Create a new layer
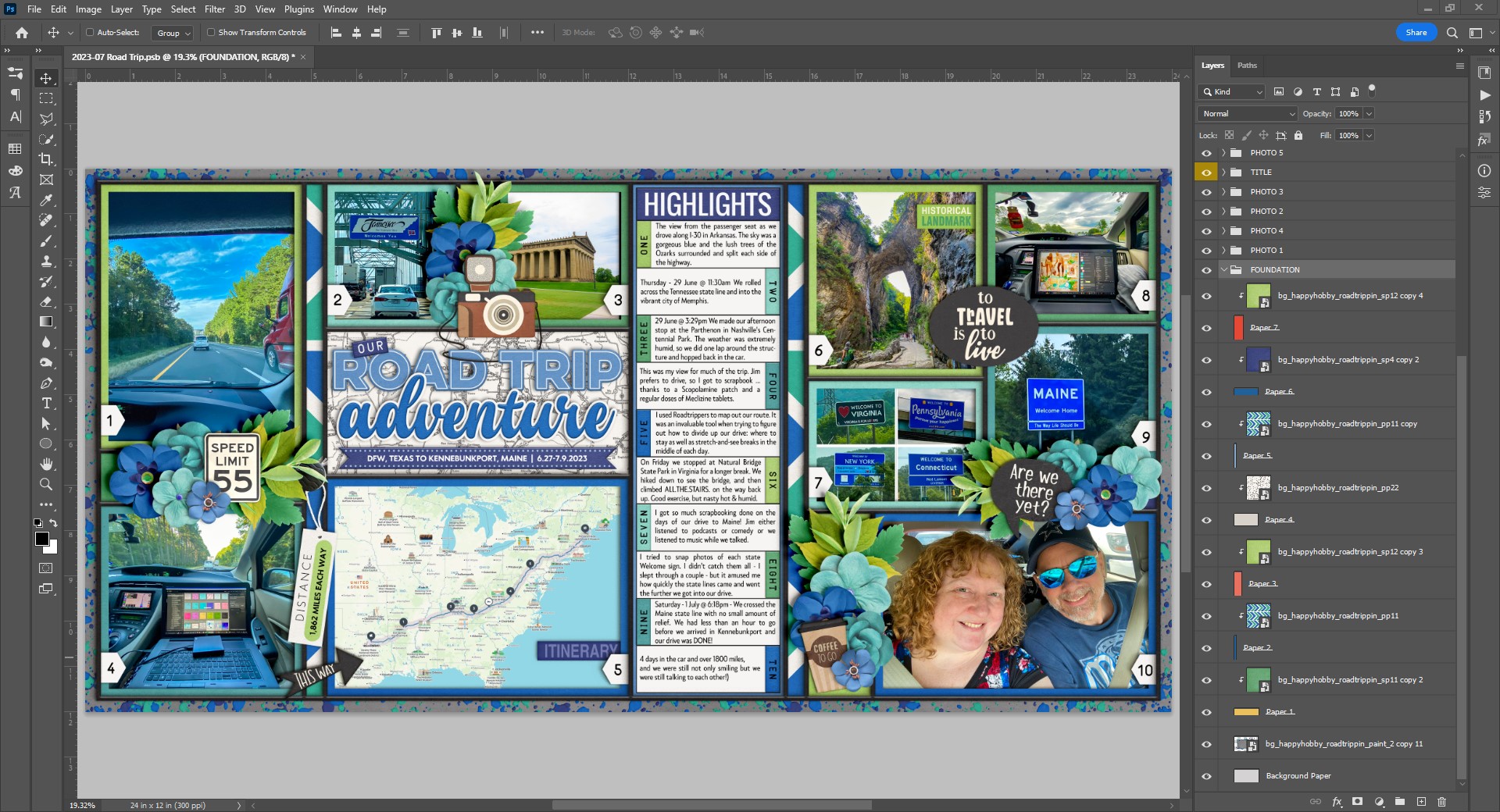Viewport: 1500px width, 812px height. click(x=1420, y=802)
